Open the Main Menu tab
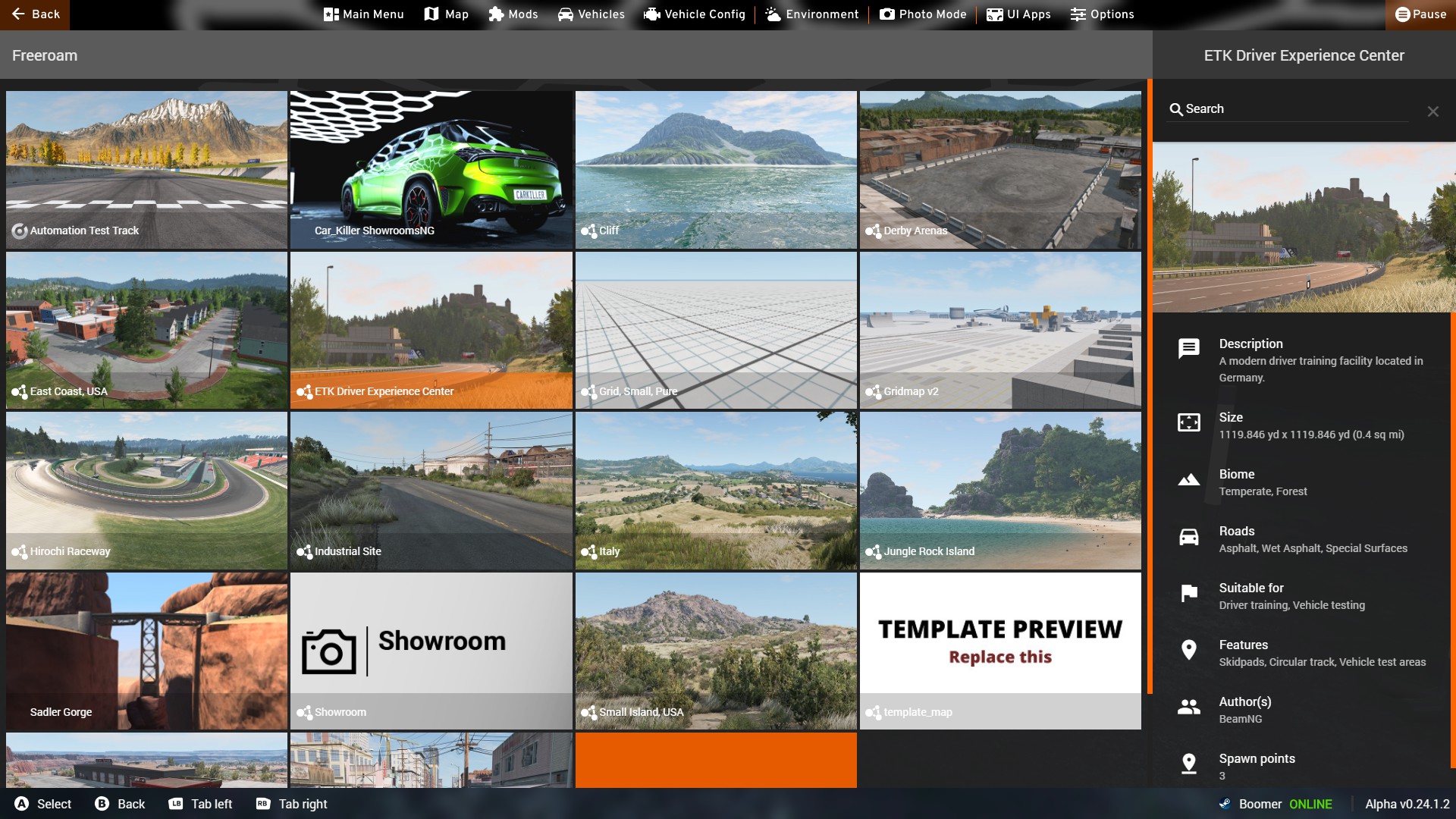 click(x=363, y=14)
